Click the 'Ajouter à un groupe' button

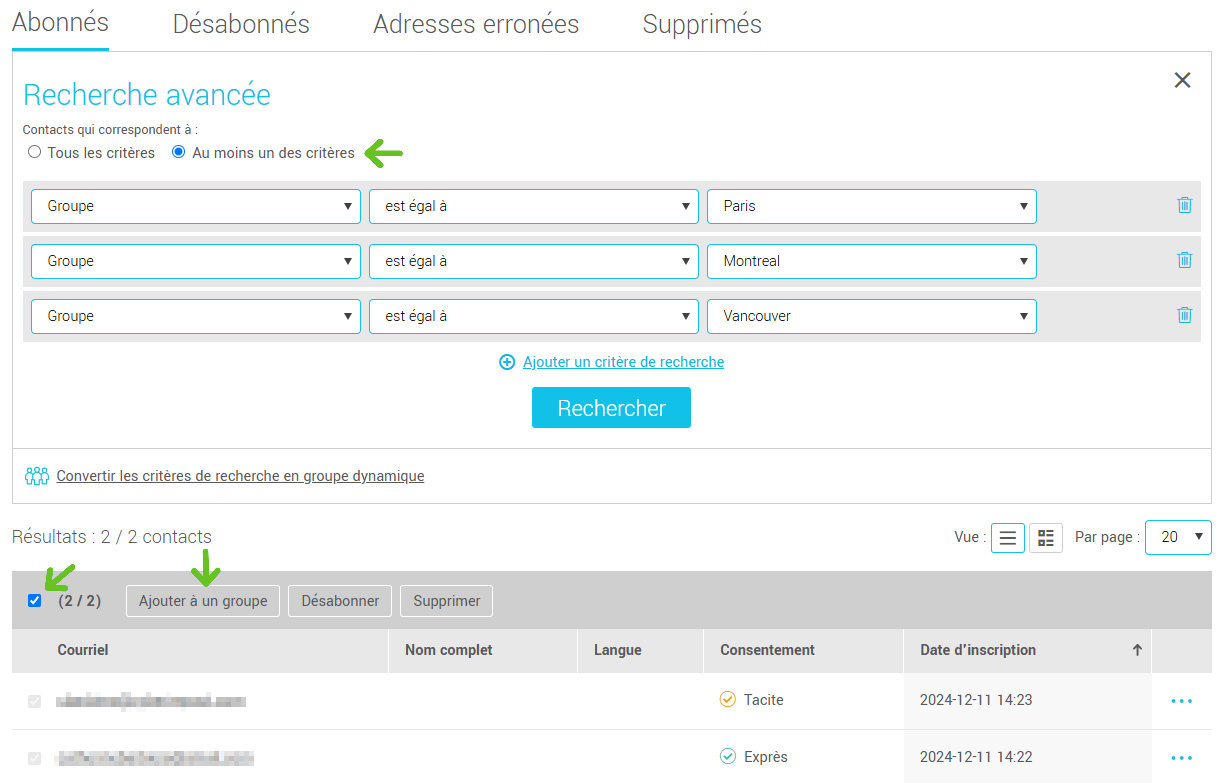(202, 600)
